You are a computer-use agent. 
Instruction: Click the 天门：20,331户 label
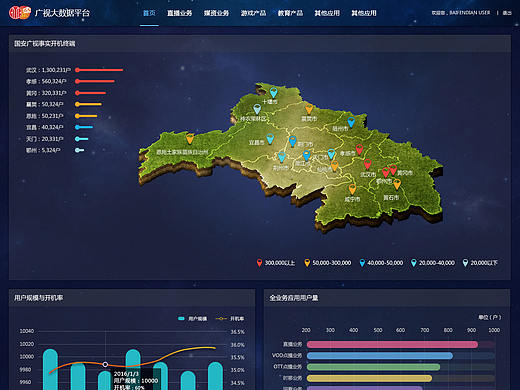coord(45,139)
